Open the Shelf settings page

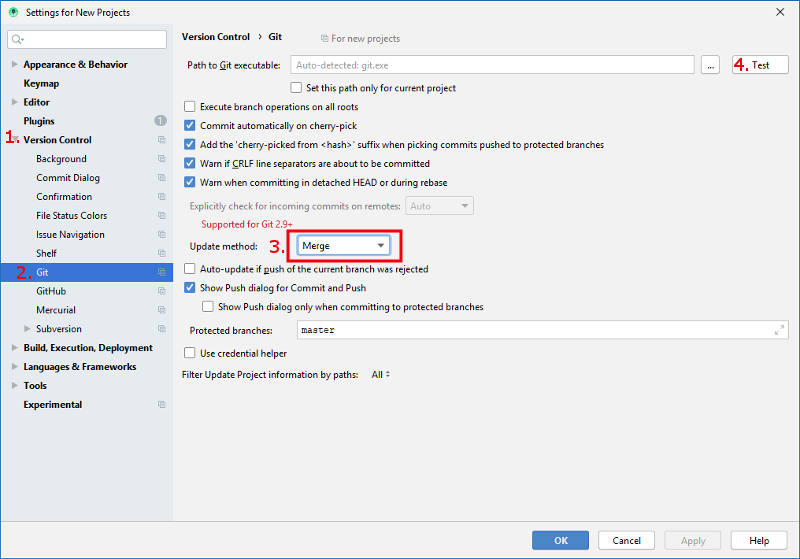pyautogui.click(x=46, y=253)
